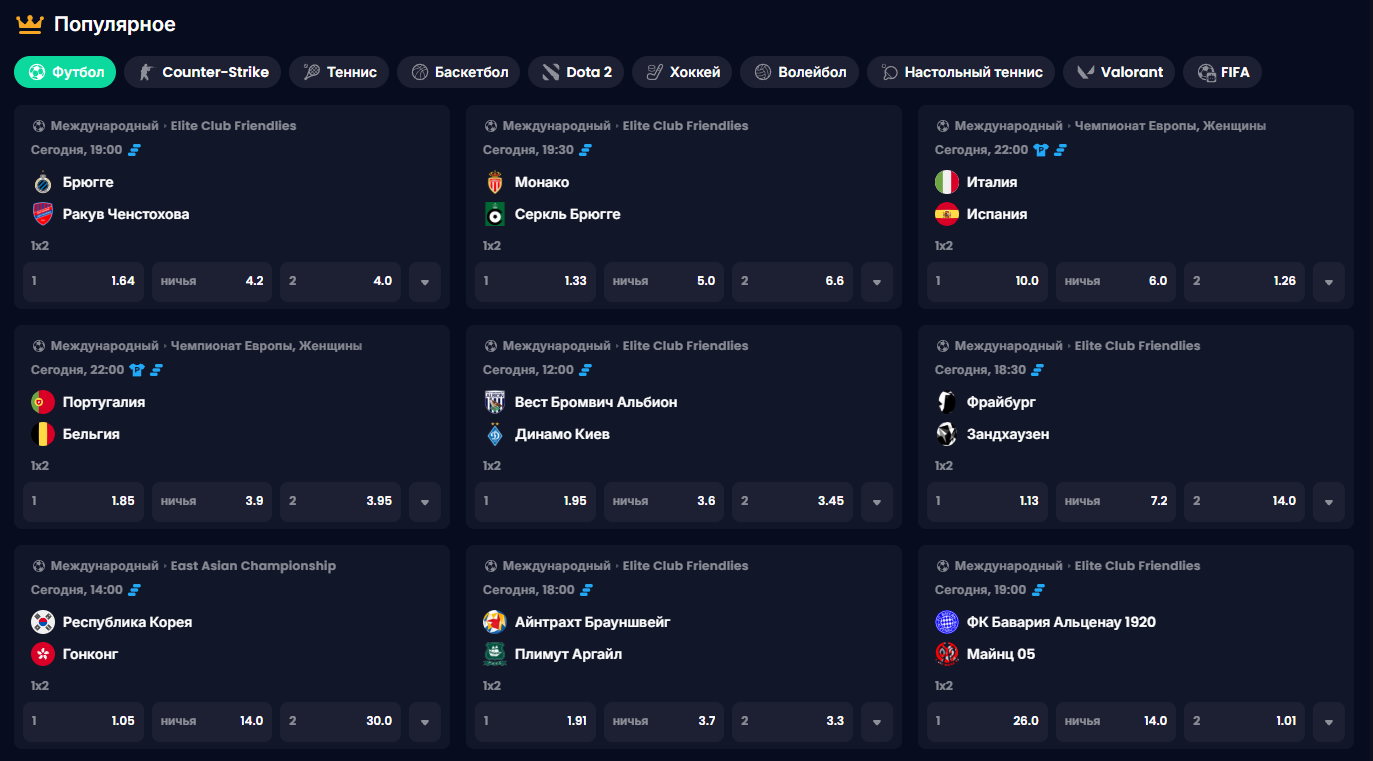
Task: Bet on Монако win at 1.33
Action: 535,281
